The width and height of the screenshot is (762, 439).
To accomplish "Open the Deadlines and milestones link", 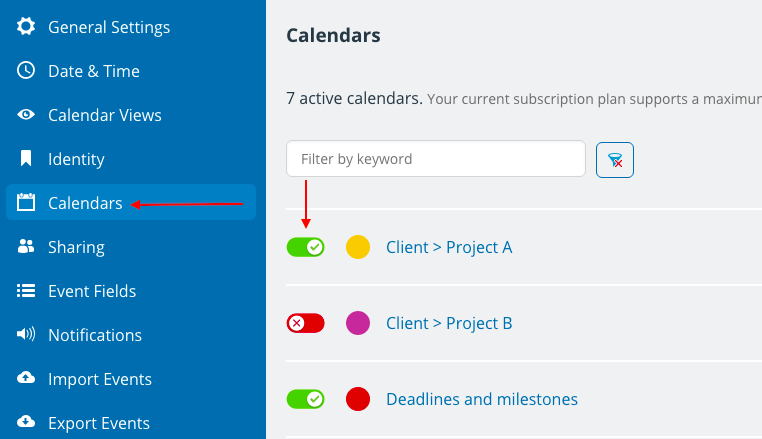I will [482, 399].
